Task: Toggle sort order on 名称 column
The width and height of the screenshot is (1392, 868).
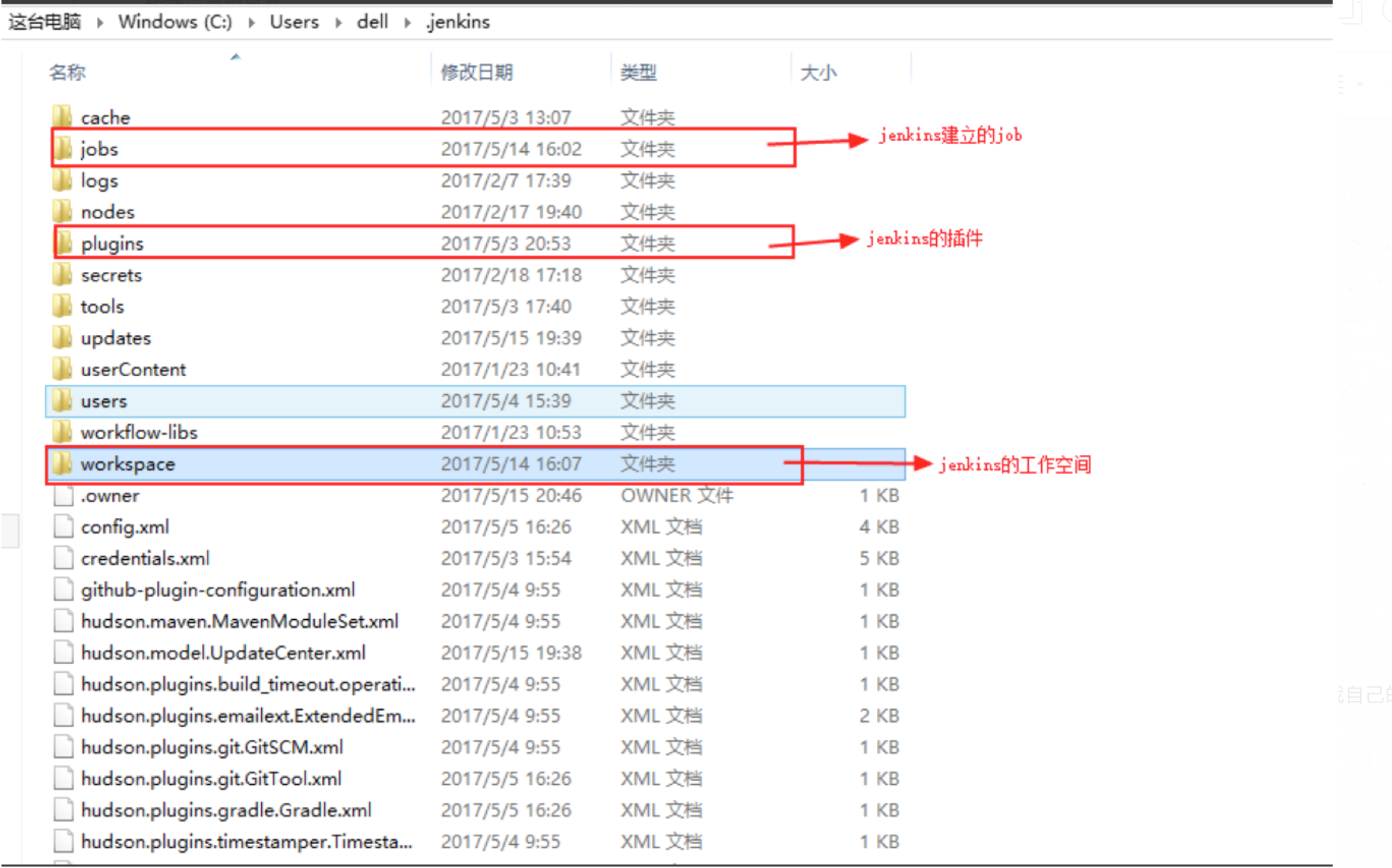Action: click(x=67, y=72)
